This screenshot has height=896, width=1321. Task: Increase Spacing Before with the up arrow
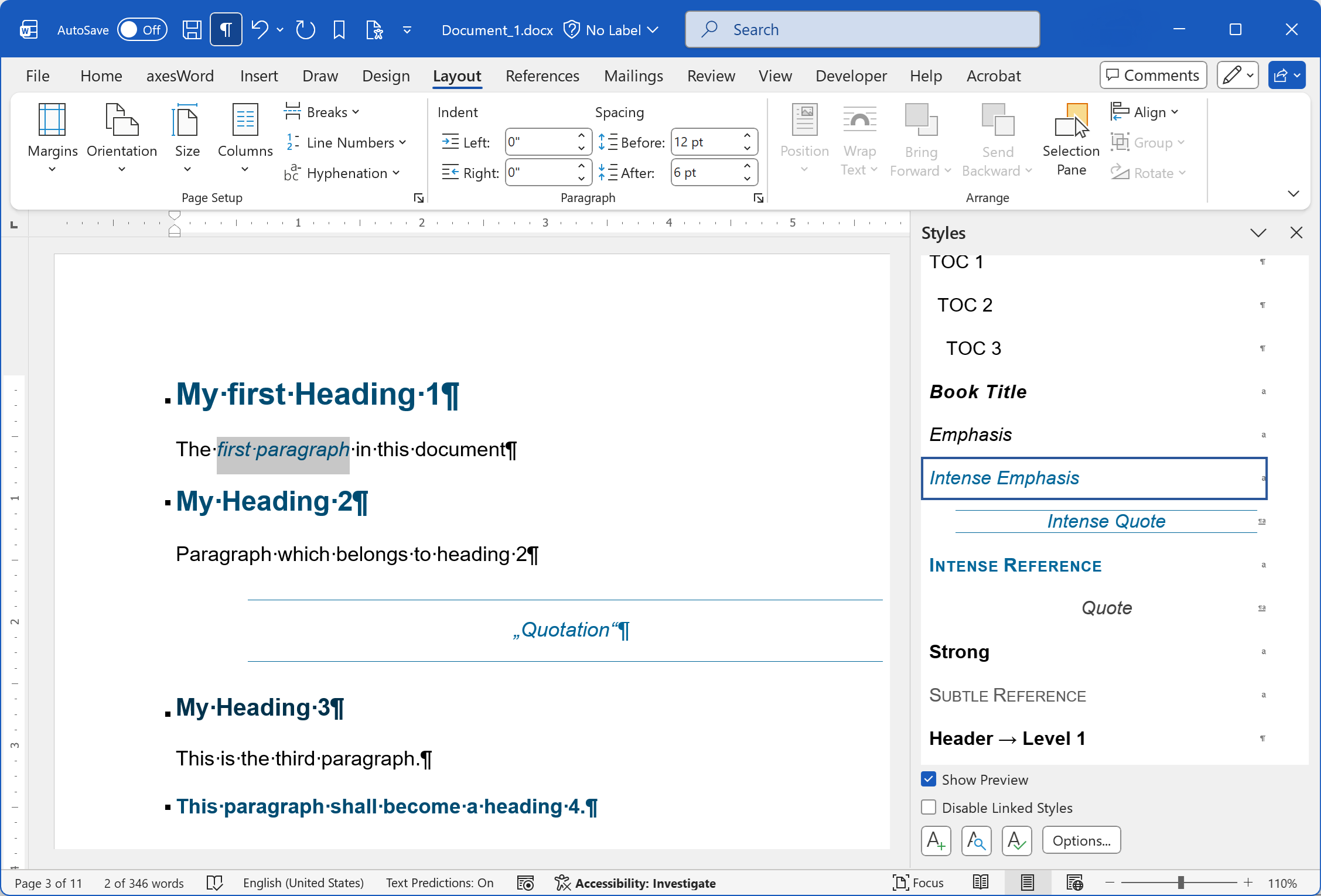[747, 136]
